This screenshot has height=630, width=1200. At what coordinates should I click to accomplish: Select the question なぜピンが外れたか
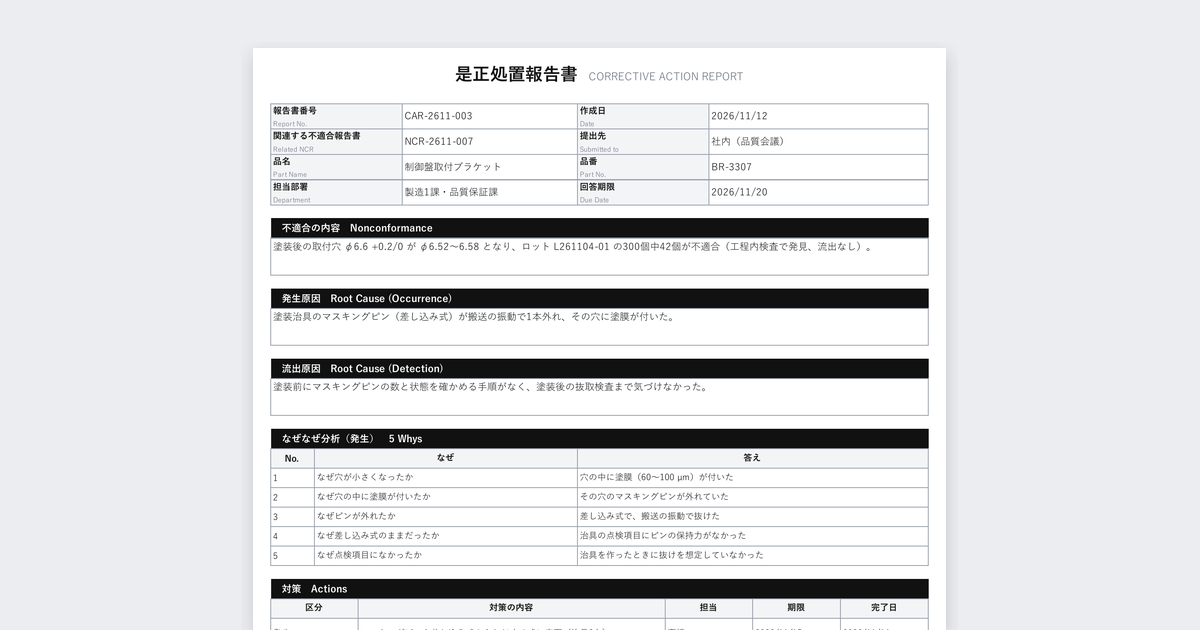356,516
